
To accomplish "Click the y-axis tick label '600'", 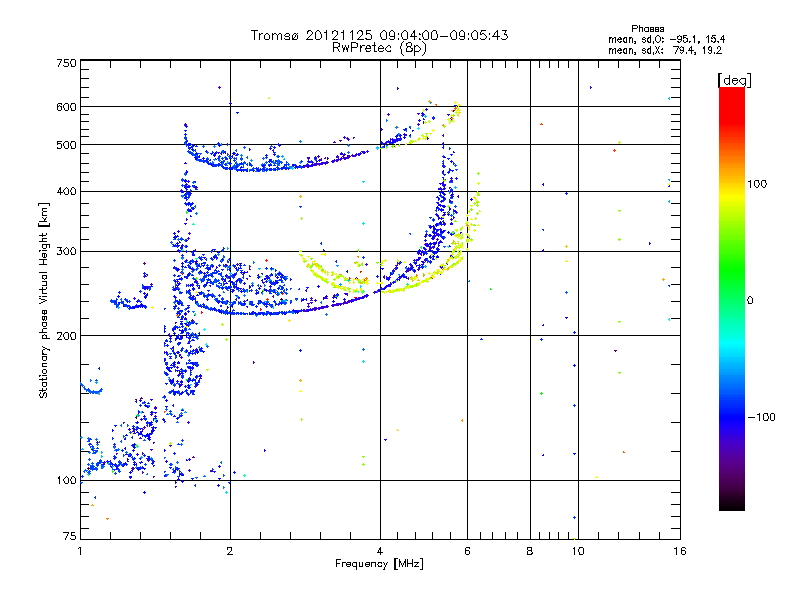I will coord(66,107).
